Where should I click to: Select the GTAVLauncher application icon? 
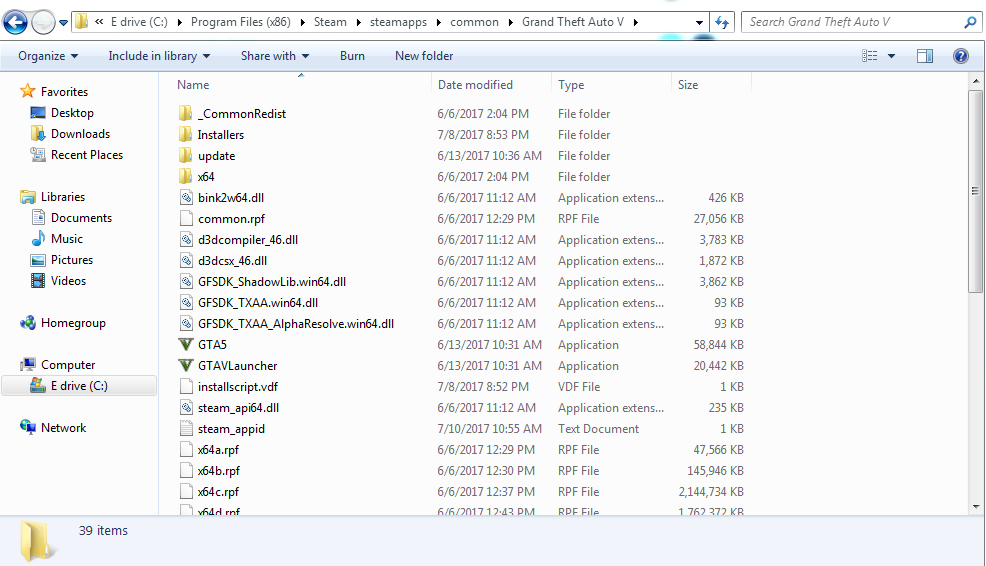point(186,365)
